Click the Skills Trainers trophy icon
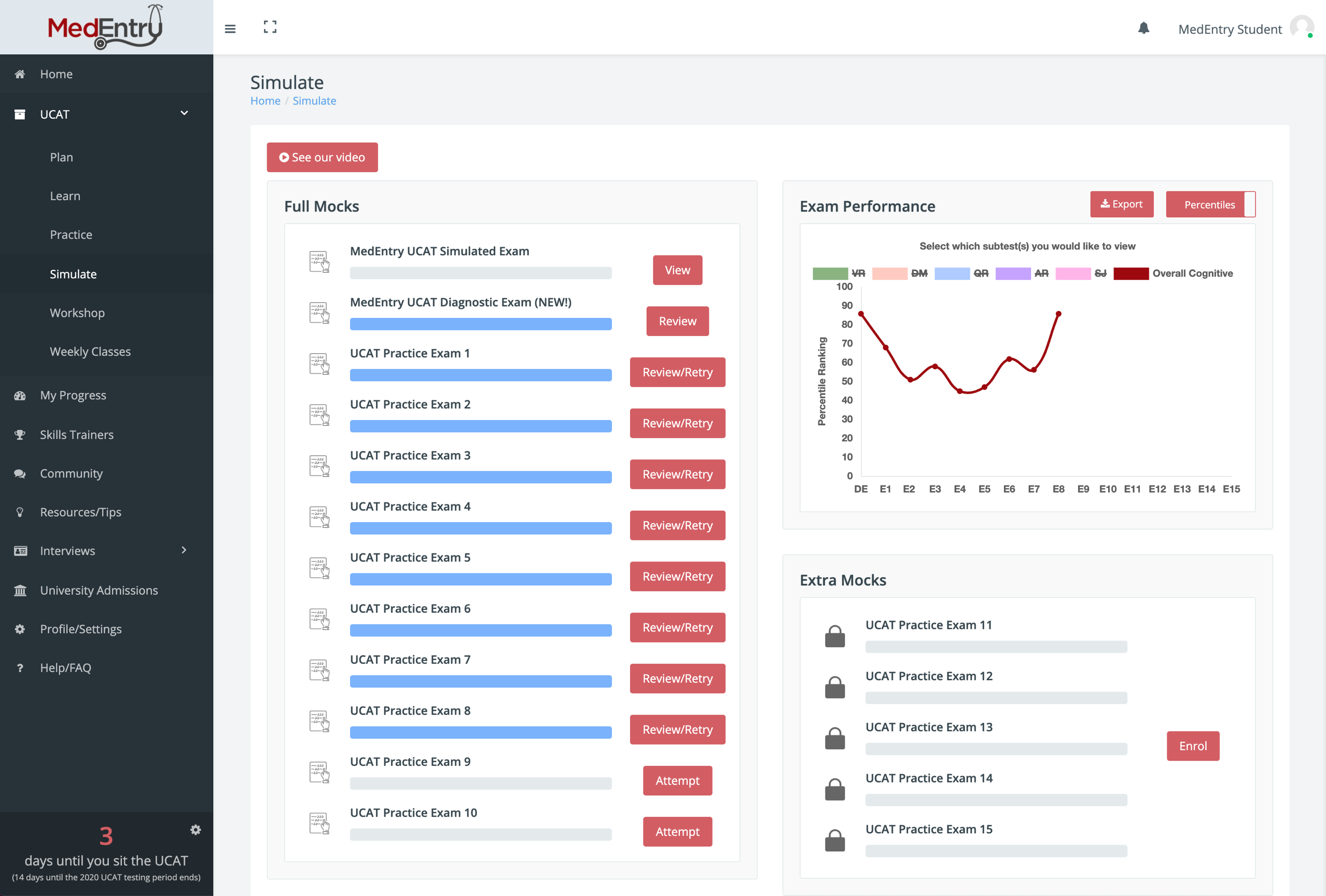Screen dimensions: 1326x896 tap(20, 435)
